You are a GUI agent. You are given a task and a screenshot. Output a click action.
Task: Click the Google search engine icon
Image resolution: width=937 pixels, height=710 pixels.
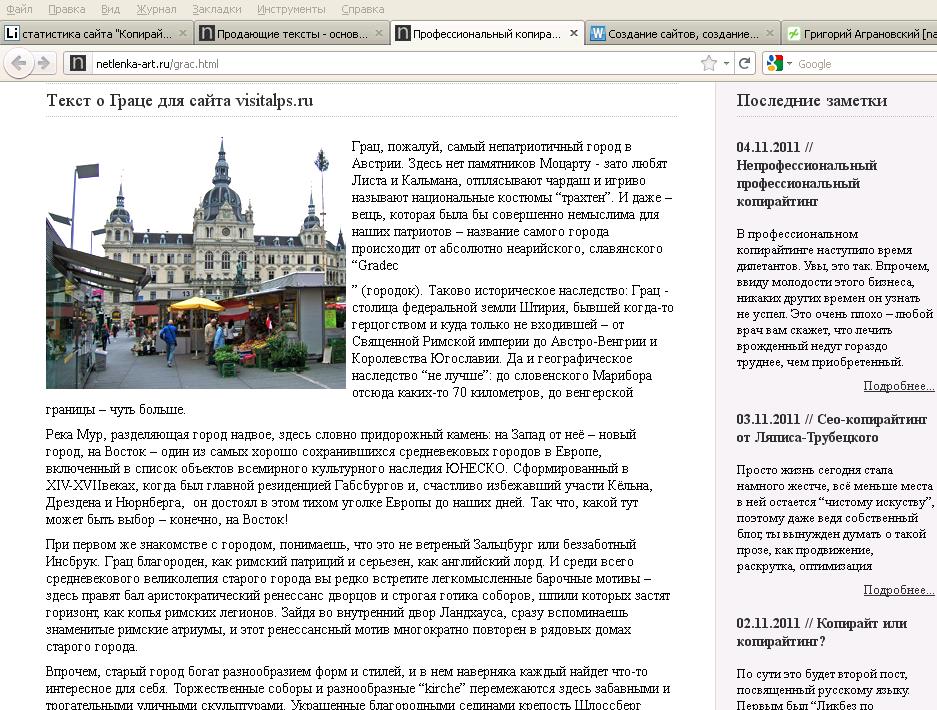point(774,63)
